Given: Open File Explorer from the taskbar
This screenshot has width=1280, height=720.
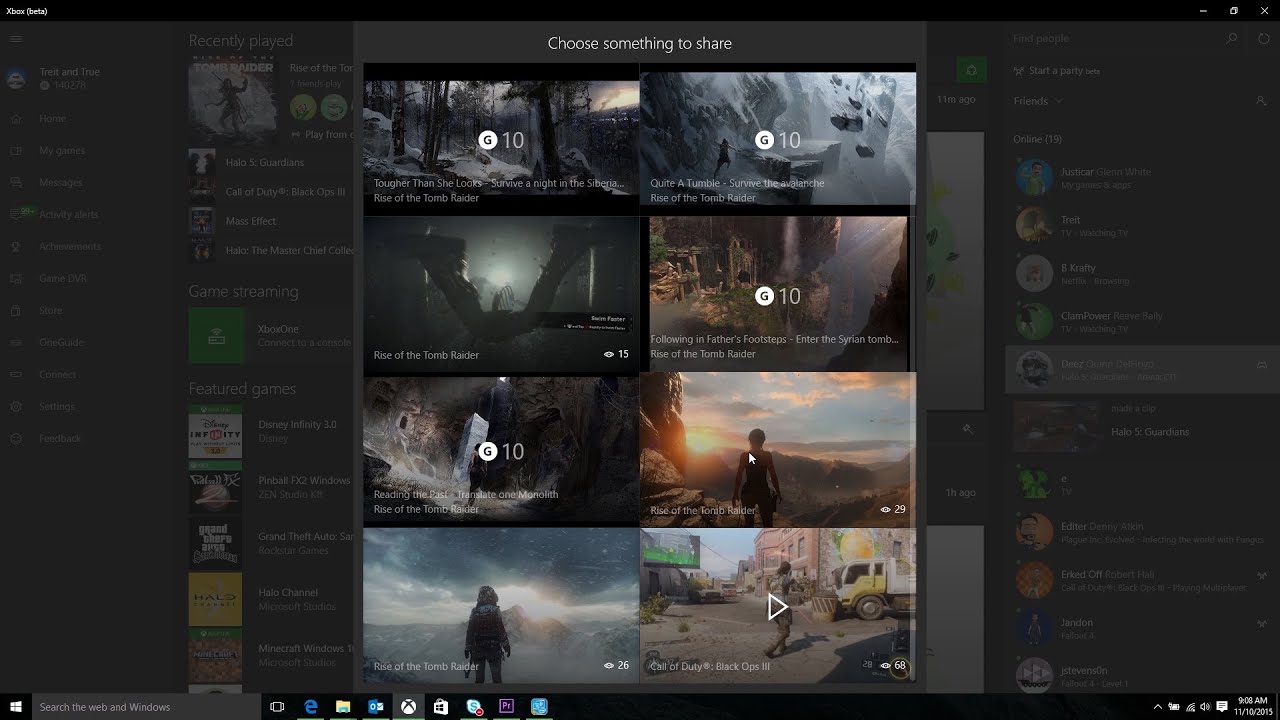Looking at the screenshot, I should coord(343,707).
